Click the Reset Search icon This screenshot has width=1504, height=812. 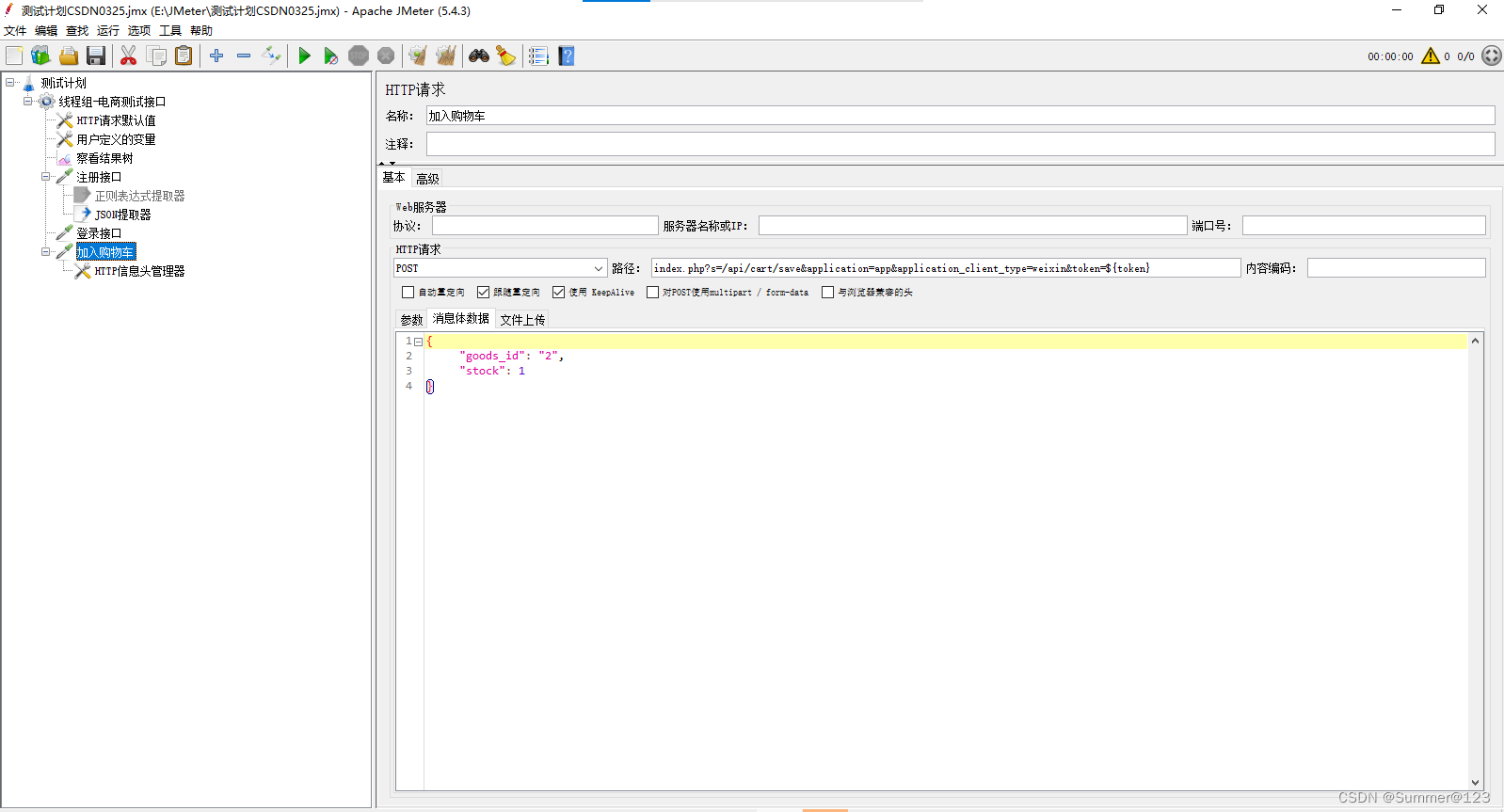coord(506,56)
